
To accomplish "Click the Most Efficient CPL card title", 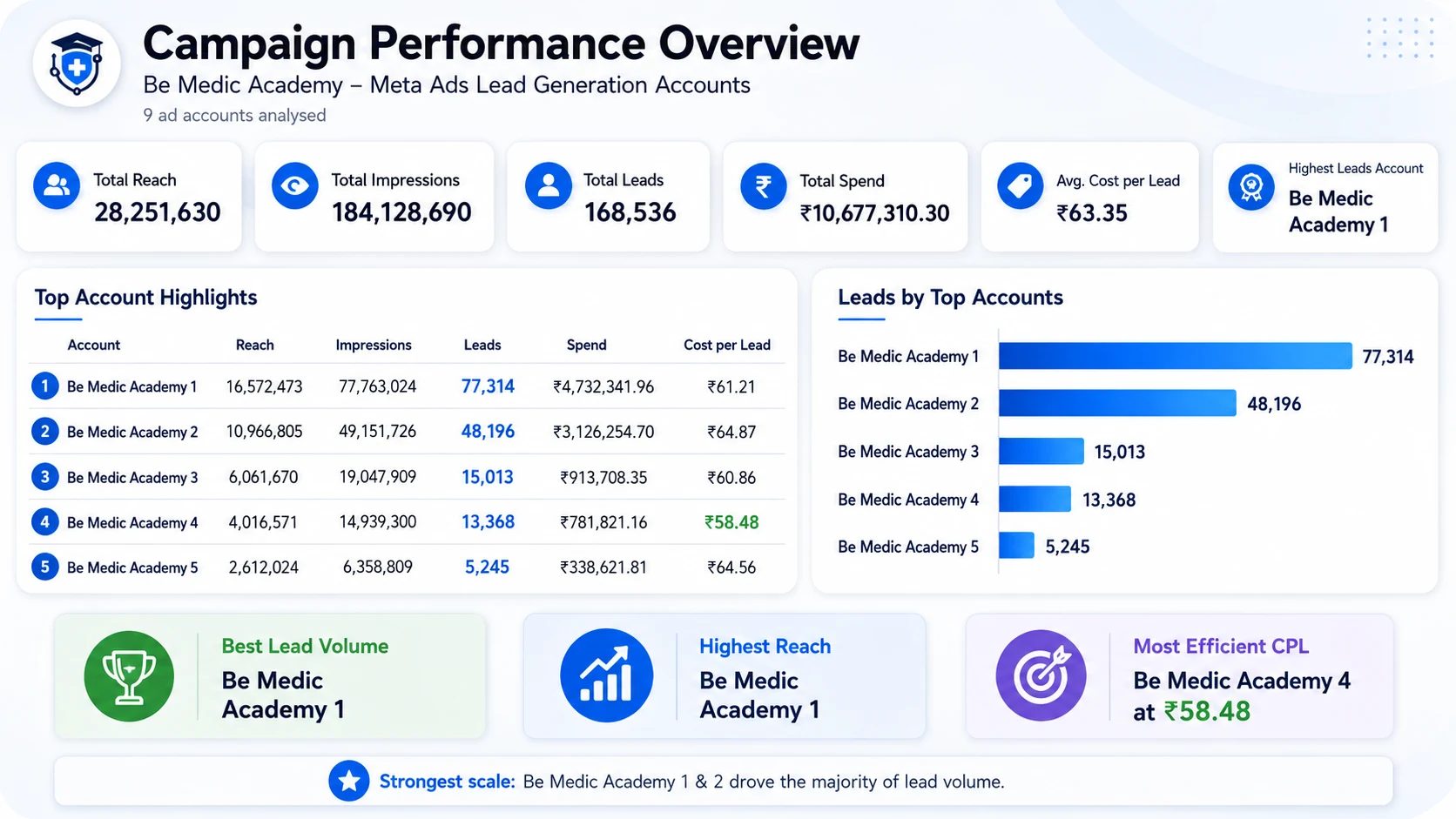I will pyautogui.click(x=1221, y=646).
